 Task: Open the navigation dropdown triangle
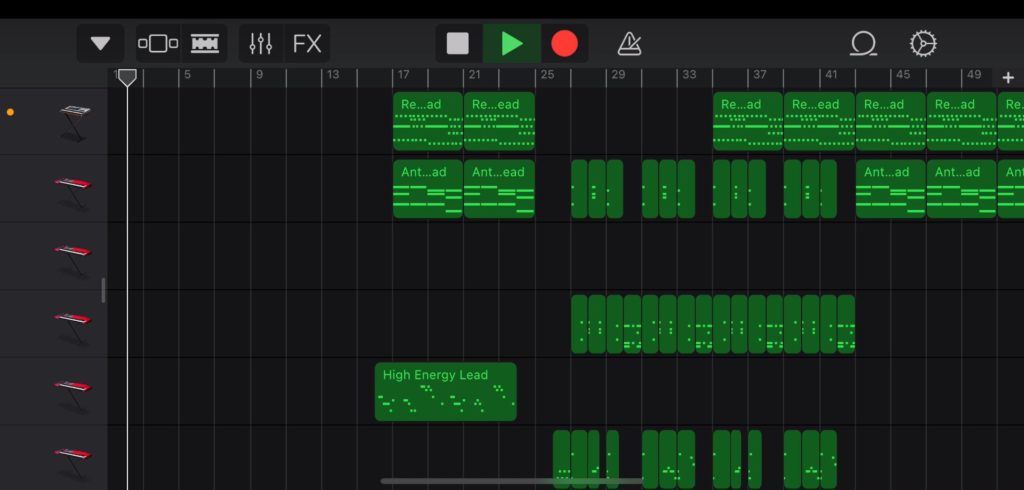[101, 44]
